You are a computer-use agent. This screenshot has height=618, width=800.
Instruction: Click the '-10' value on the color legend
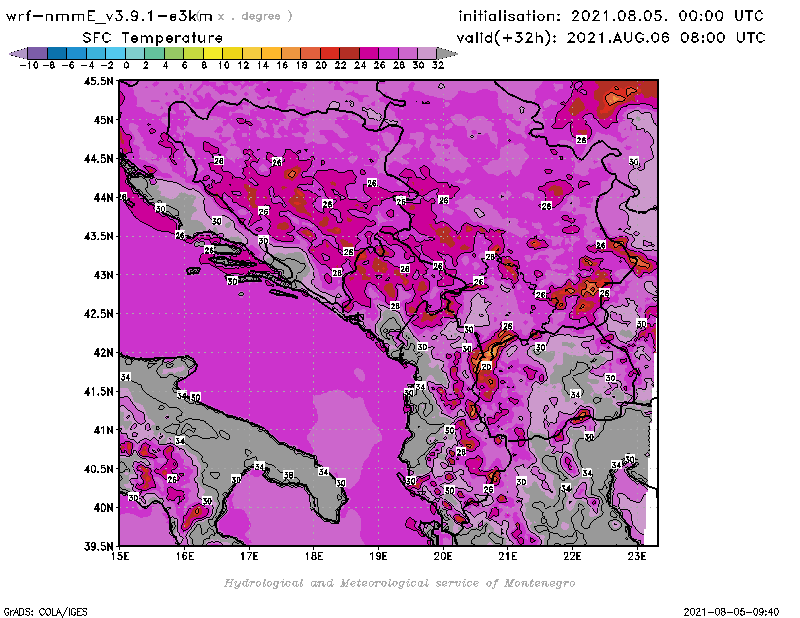tap(29, 66)
